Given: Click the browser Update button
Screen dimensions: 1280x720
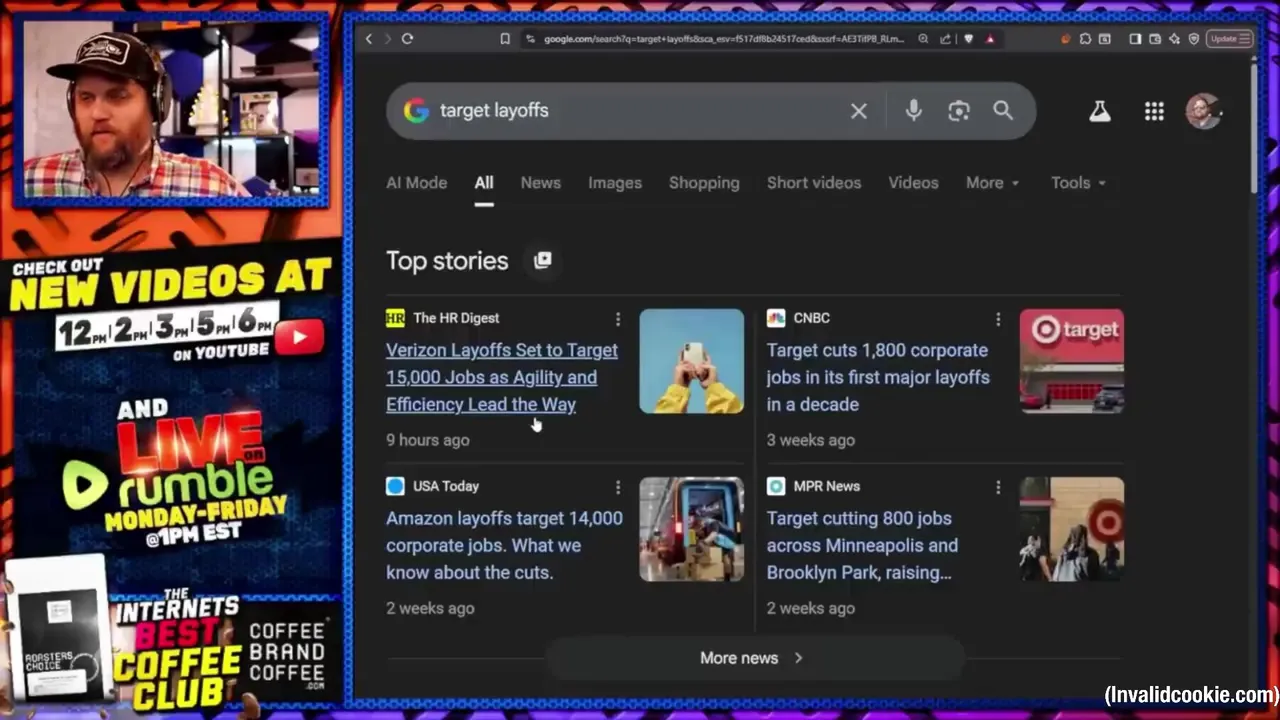Looking at the screenshot, I should 1229,39.
